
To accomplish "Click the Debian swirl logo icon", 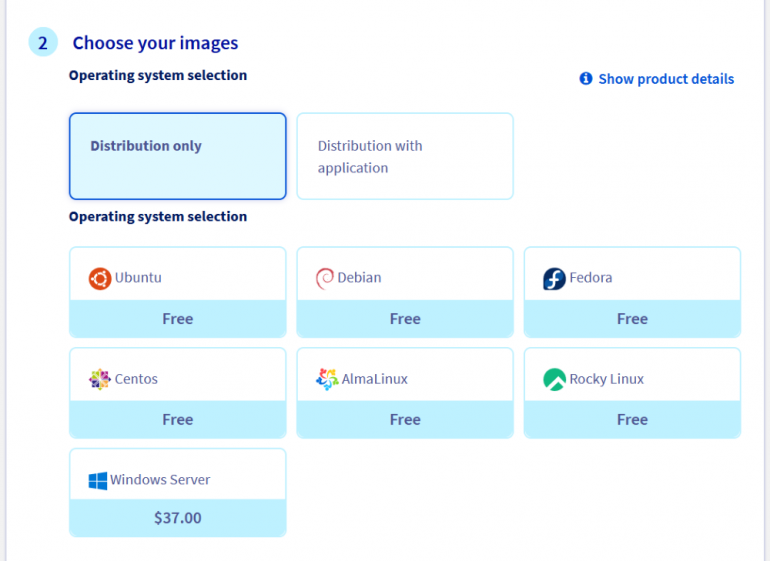I will [x=325, y=278].
